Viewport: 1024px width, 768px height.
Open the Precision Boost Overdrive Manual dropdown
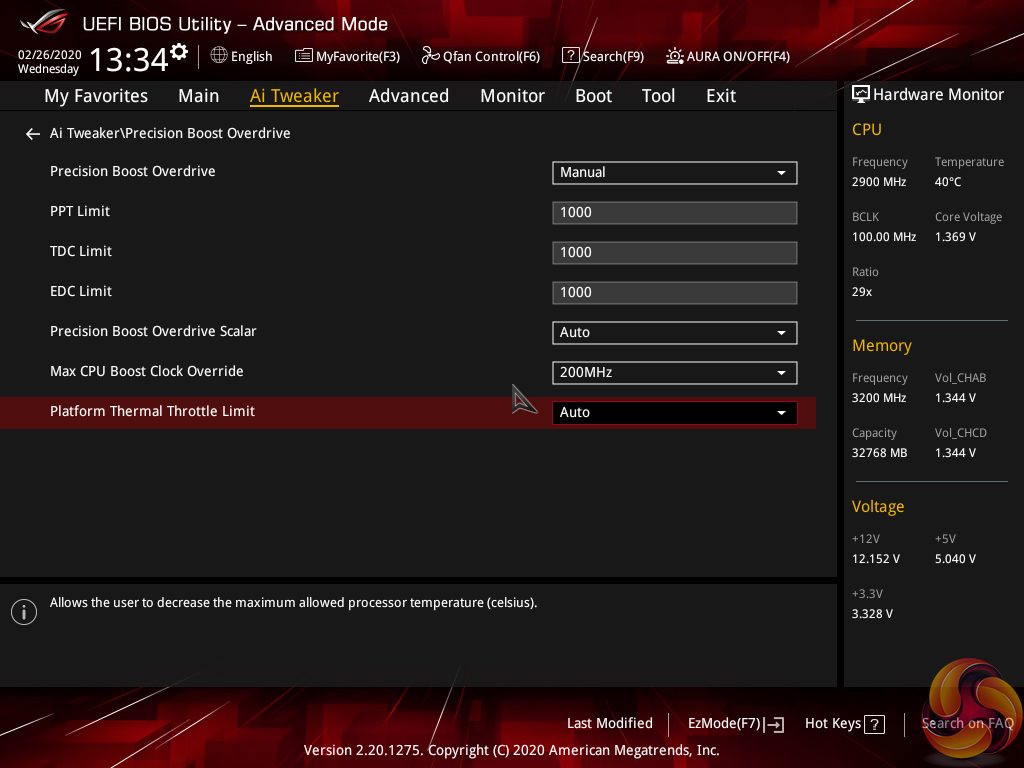click(x=674, y=172)
